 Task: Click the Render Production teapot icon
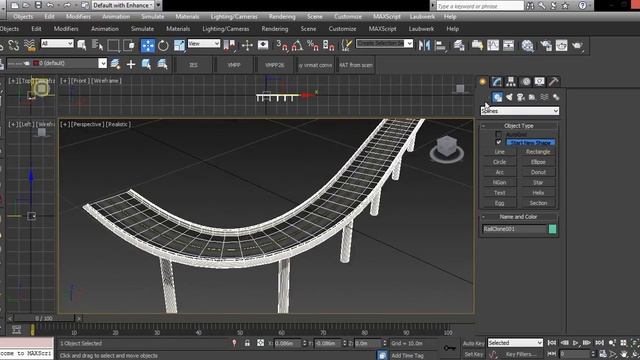pyautogui.click(x=577, y=45)
